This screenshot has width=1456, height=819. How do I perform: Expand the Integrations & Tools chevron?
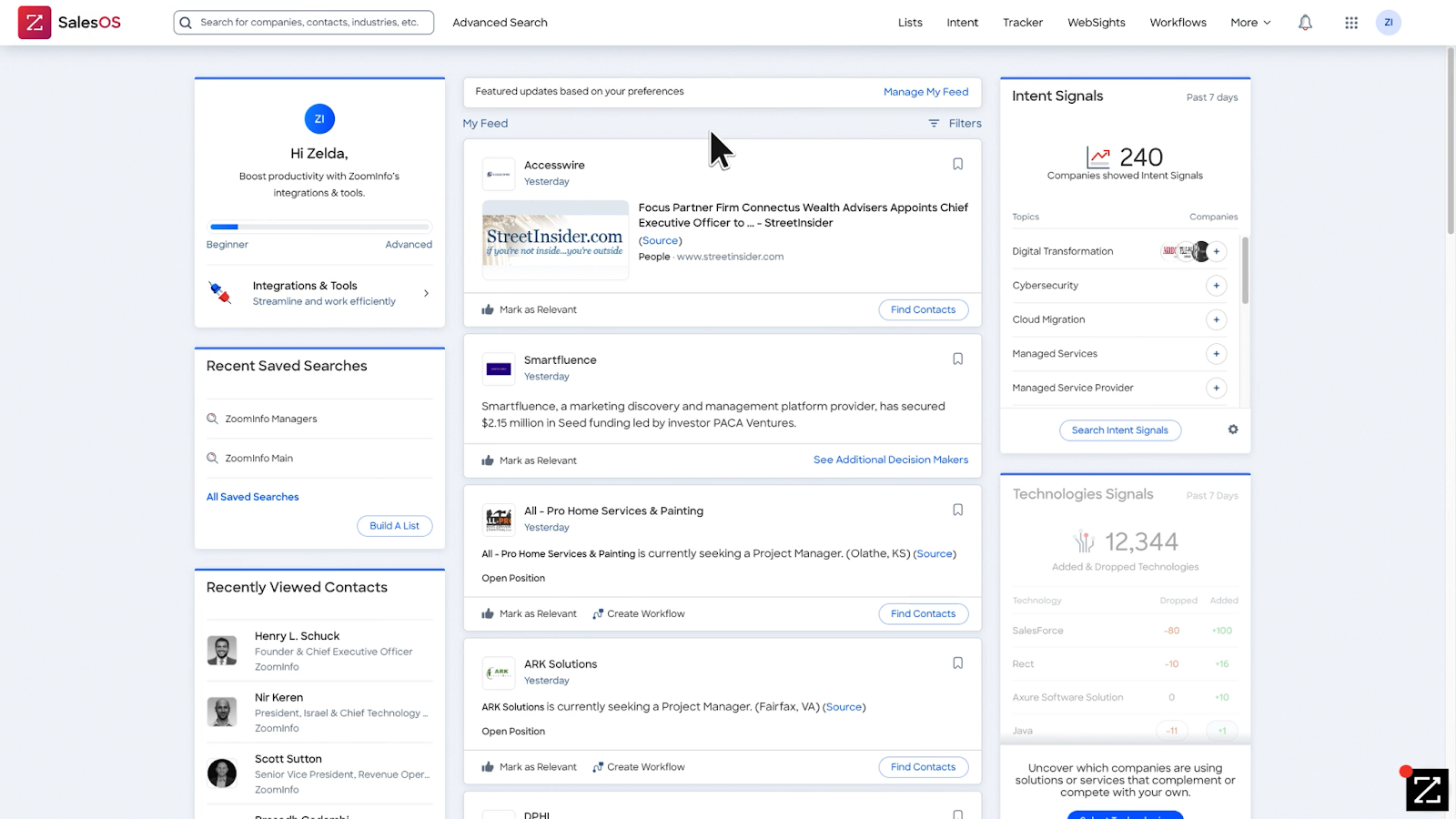pyautogui.click(x=426, y=293)
